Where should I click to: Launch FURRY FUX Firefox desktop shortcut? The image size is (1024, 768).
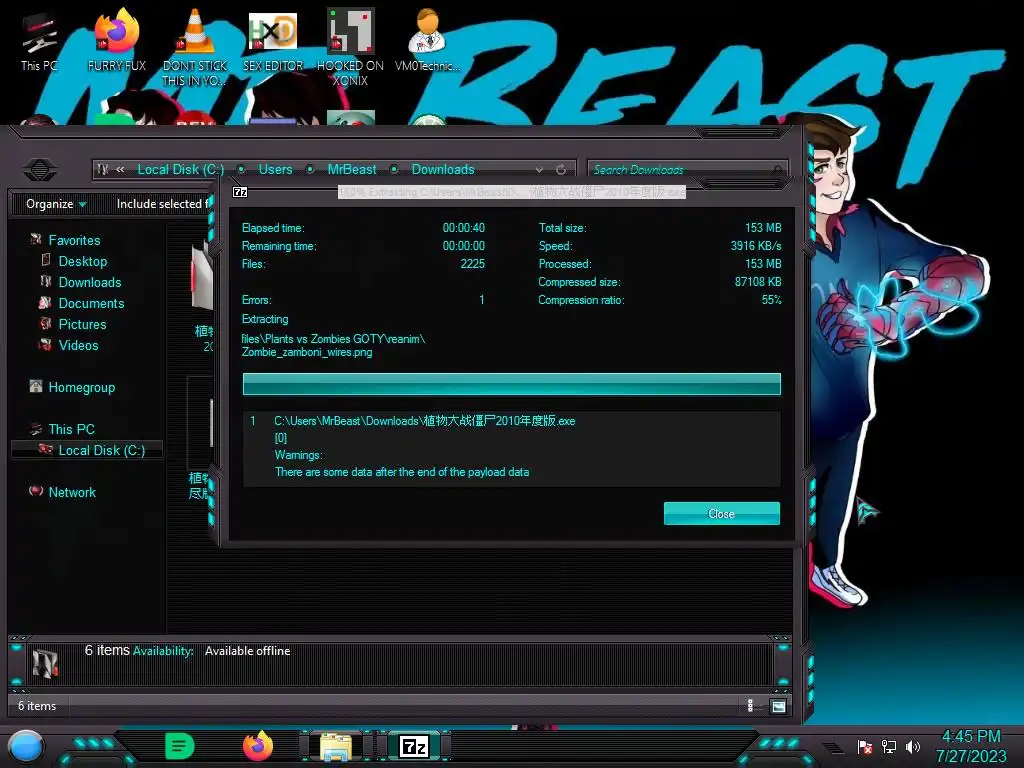click(116, 40)
